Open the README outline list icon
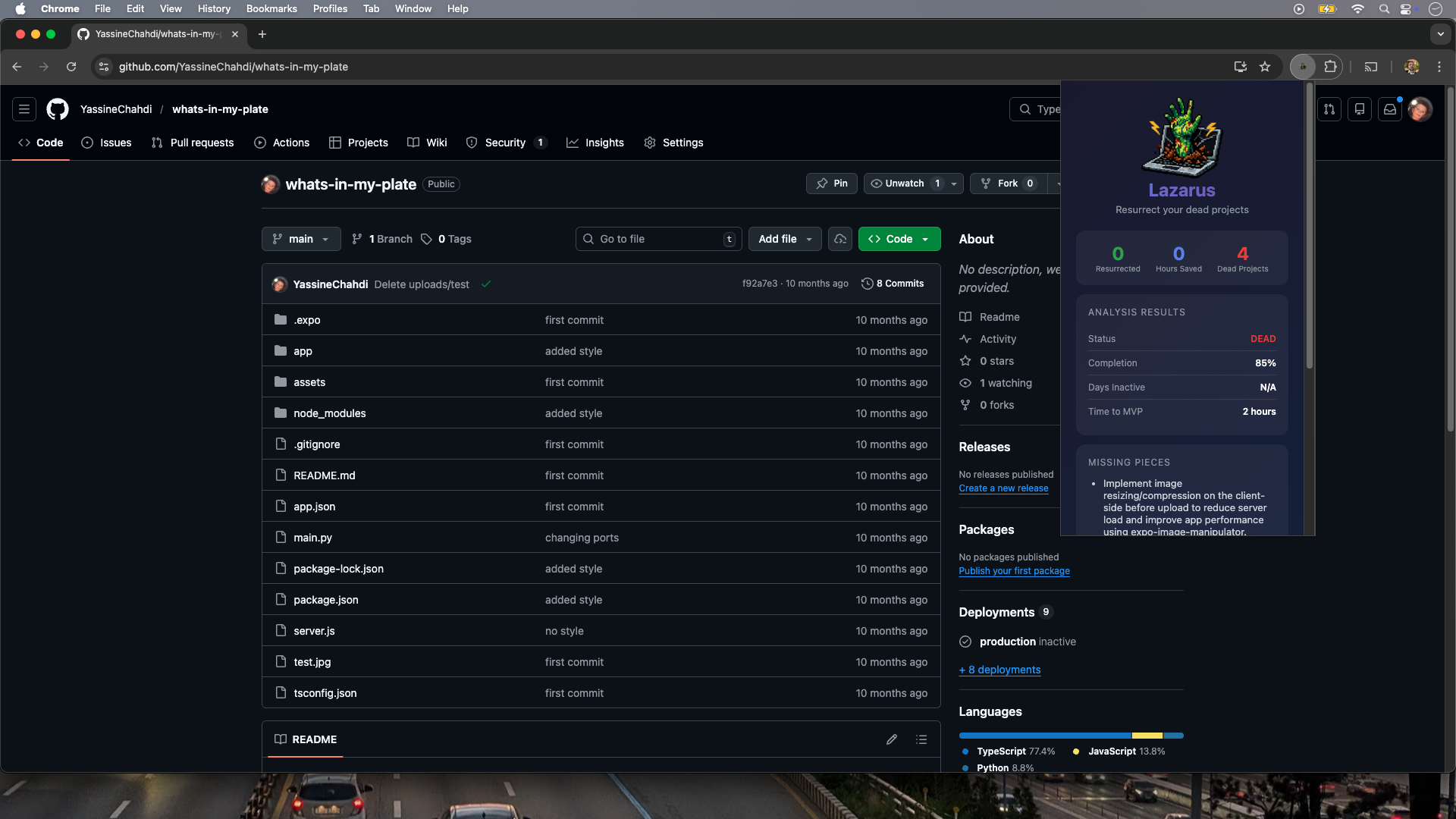The image size is (1456, 819). pos(921,739)
